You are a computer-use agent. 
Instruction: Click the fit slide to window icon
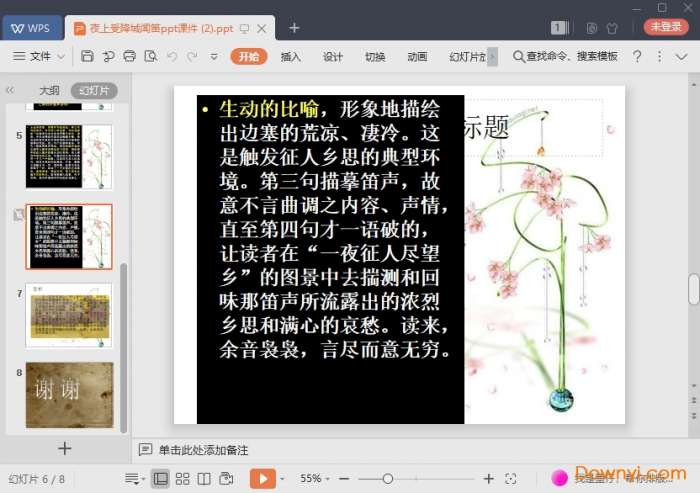pyautogui.click(x=511, y=479)
